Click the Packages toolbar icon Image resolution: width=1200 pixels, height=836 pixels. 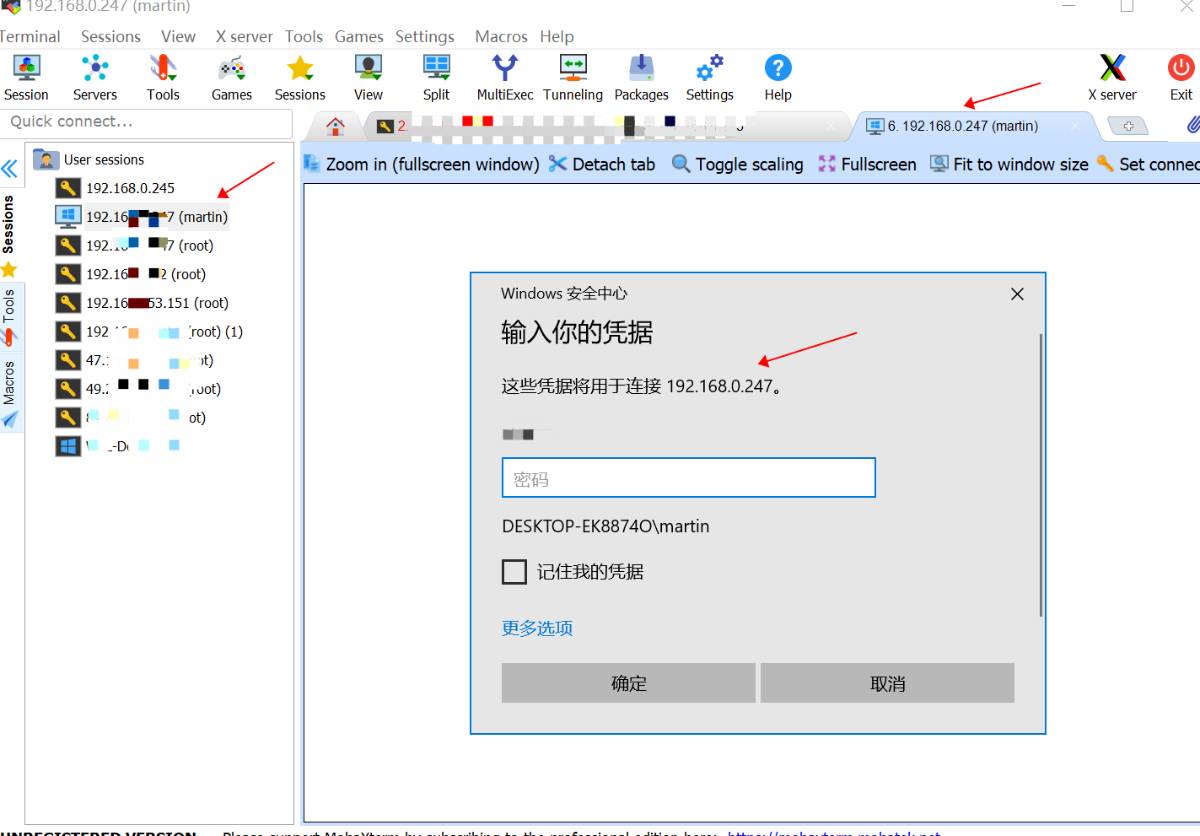pyautogui.click(x=641, y=77)
